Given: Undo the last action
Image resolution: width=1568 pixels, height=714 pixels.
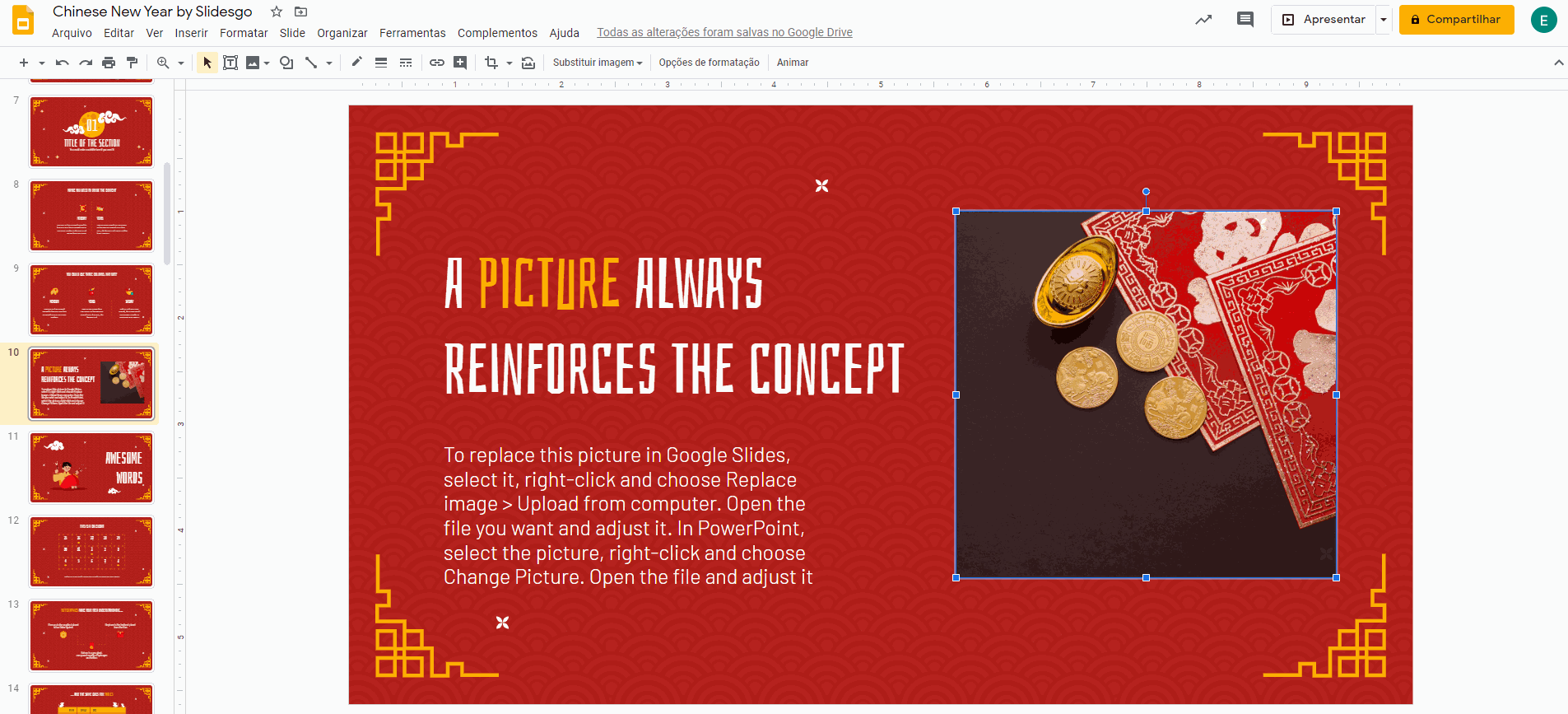Looking at the screenshot, I should 62,63.
